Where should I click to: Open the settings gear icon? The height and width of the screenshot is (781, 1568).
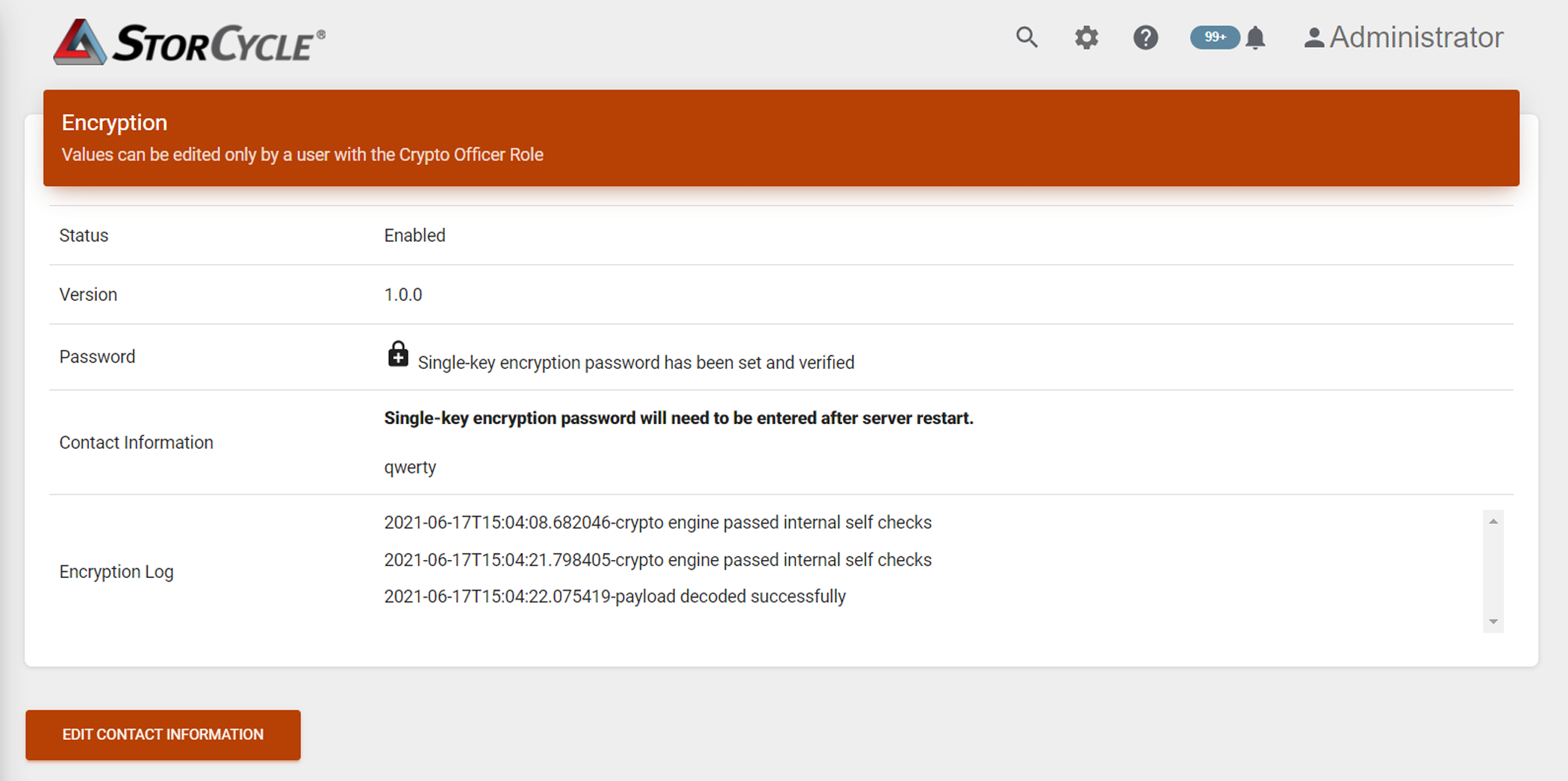click(x=1086, y=37)
